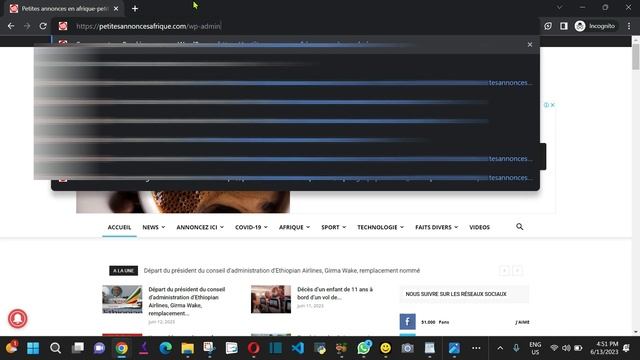Click the Incognito profile button
Image resolution: width=640 pixels, height=360 pixels.
595,26
